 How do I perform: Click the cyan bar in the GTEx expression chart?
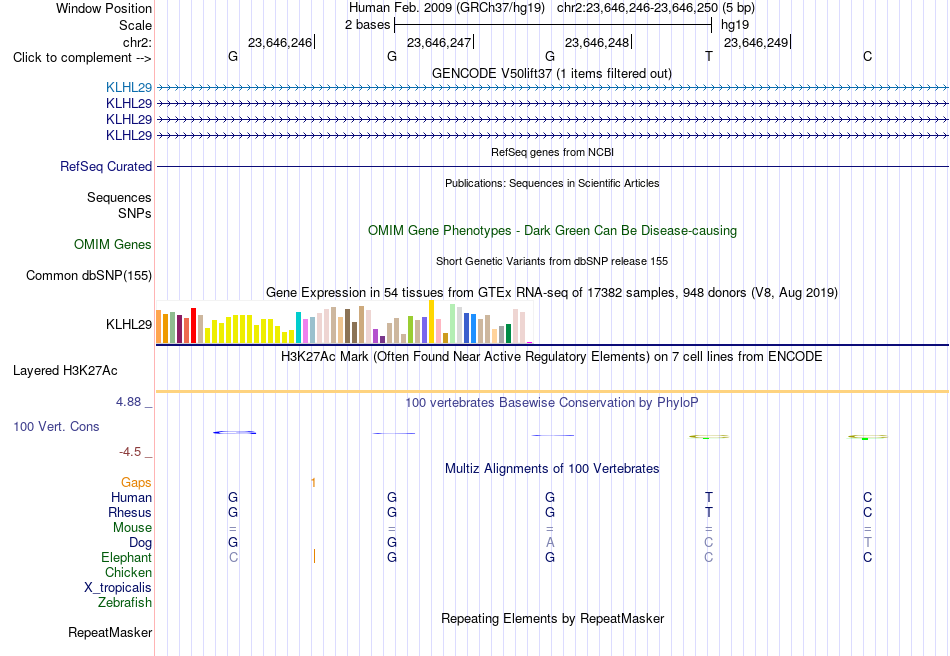point(299,328)
